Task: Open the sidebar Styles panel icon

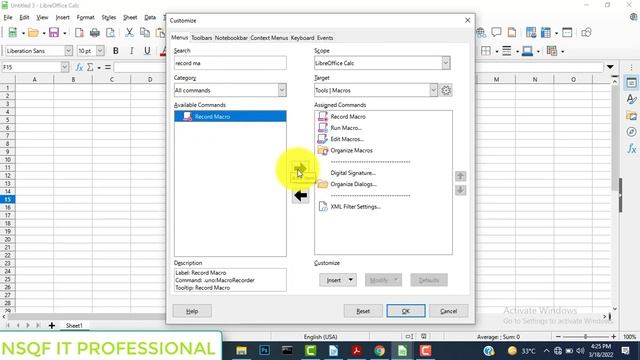Action: tap(631, 99)
